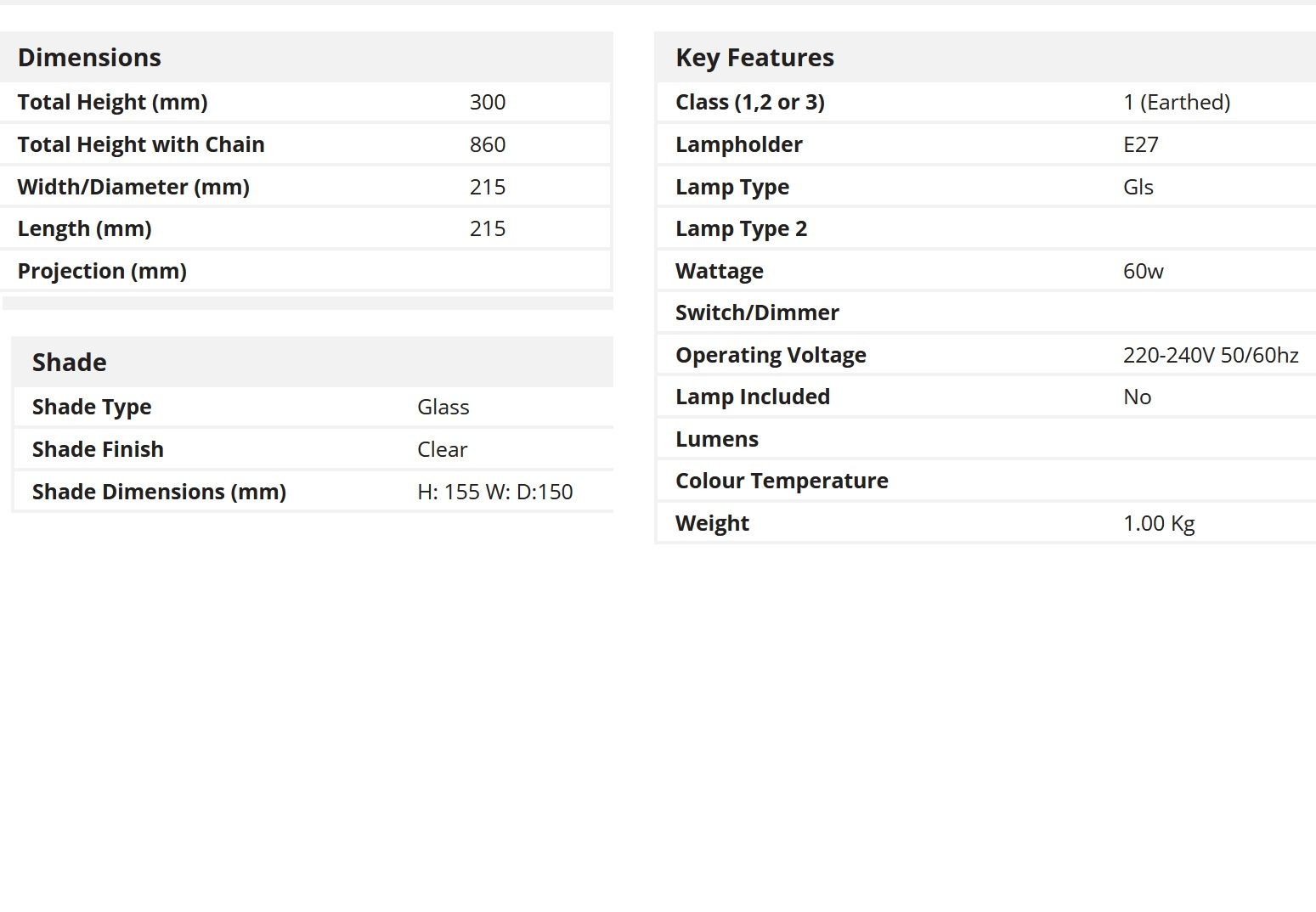Viewport: 1316px width, 912px height.
Task: Select the Shade Type Glass value
Action: 443,407
